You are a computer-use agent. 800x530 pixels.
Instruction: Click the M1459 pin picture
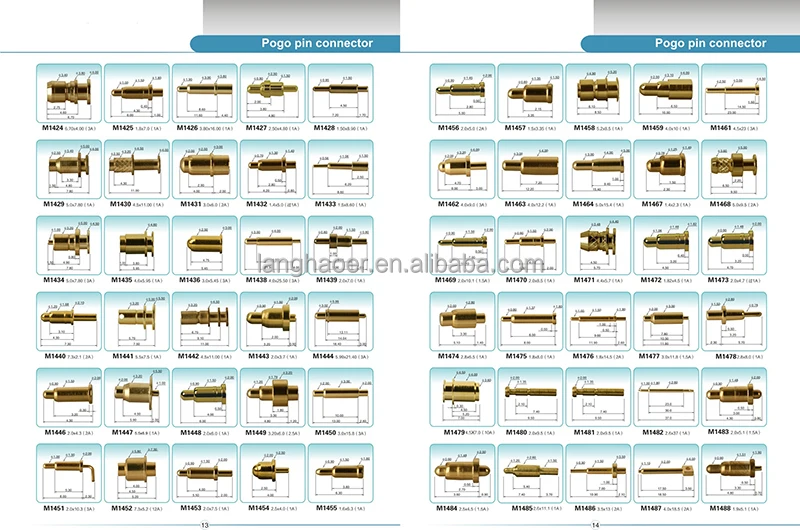tap(666, 93)
